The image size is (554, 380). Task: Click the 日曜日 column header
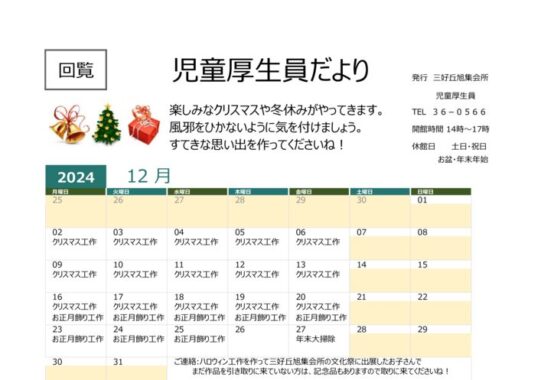tap(441, 192)
